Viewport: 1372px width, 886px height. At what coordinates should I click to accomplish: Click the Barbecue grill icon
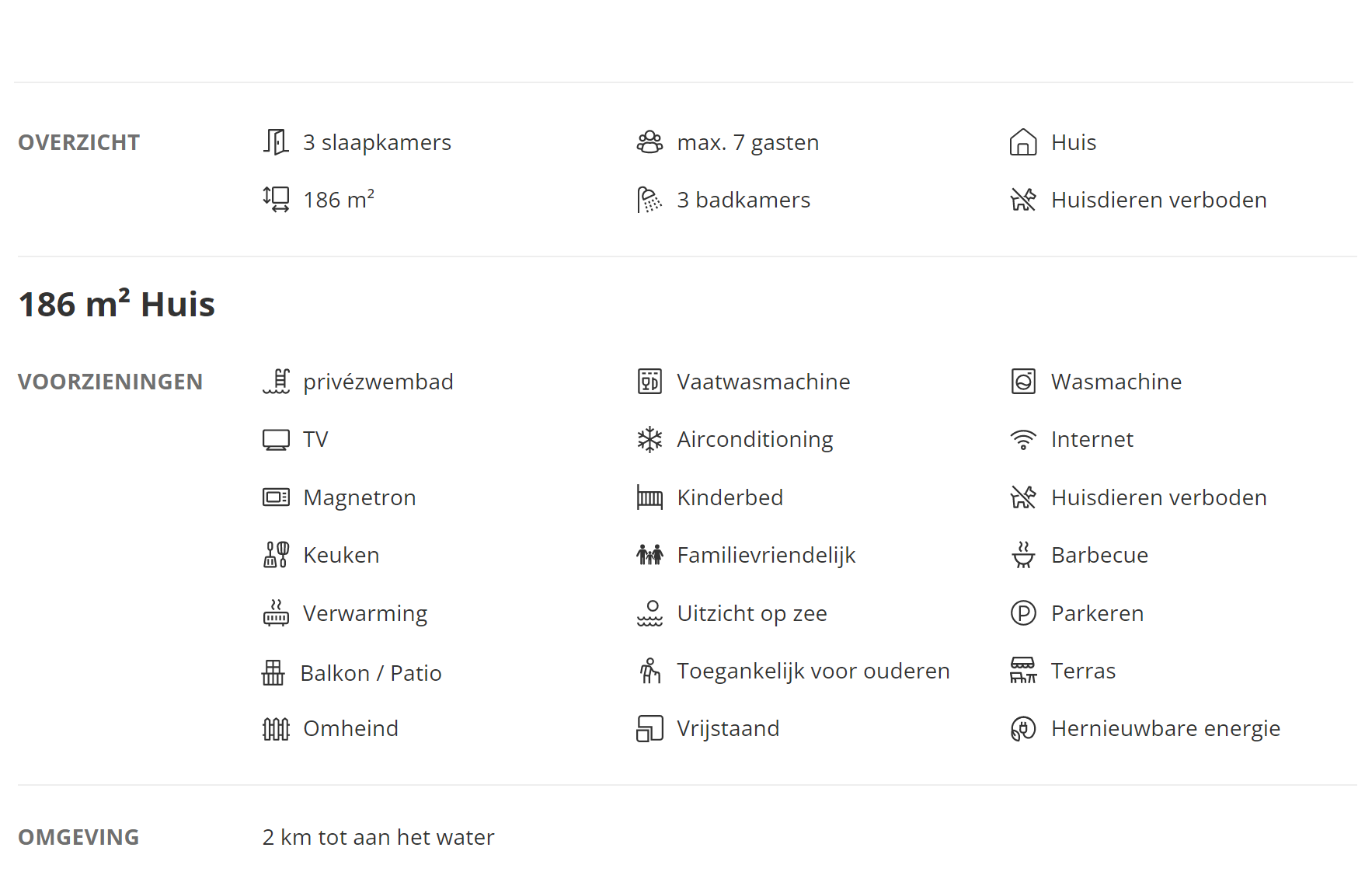pos(1023,555)
